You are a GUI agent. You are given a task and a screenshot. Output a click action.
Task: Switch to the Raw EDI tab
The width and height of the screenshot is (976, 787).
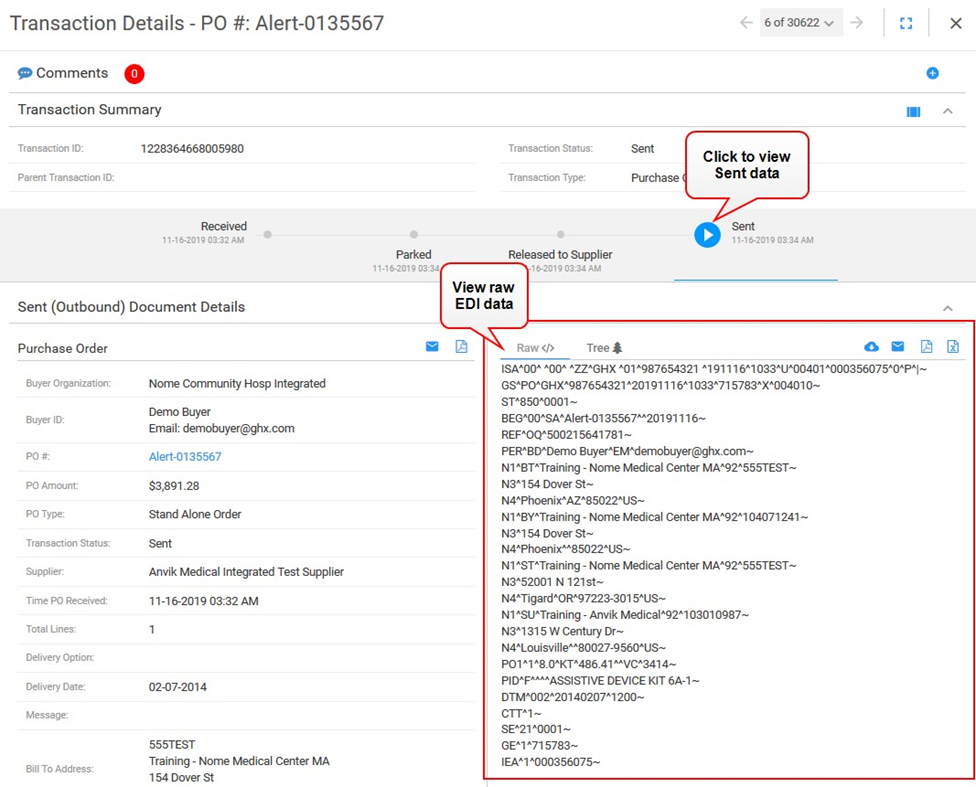[x=535, y=348]
